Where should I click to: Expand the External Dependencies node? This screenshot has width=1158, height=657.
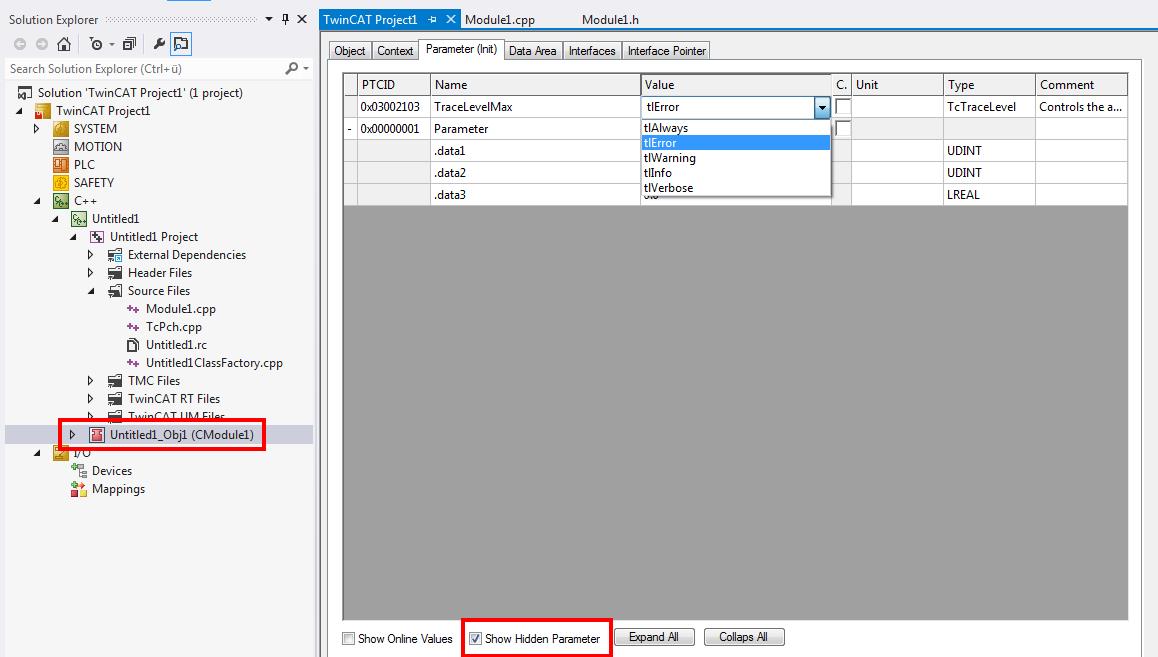90,255
